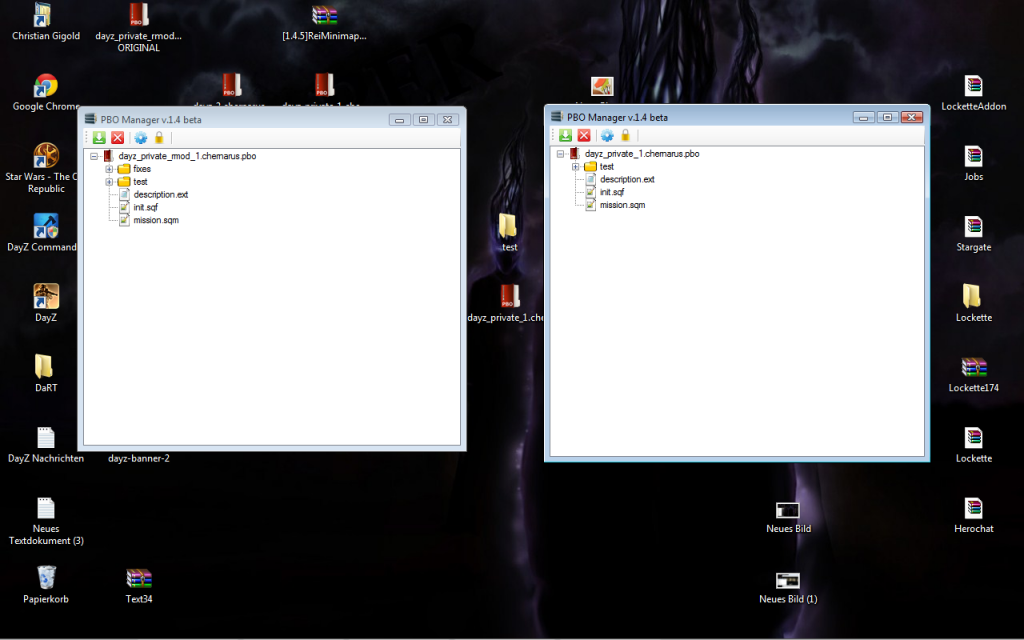Click the green pack/download icon in right PBO Manager
This screenshot has width=1024, height=640.
click(x=566, y=135)
